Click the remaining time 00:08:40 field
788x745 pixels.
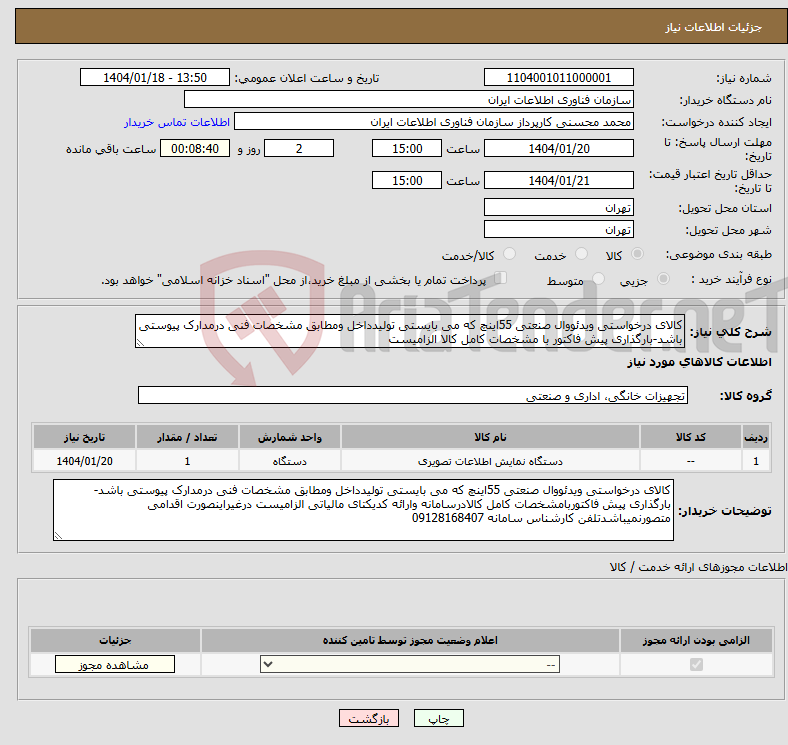pos(195,148)
